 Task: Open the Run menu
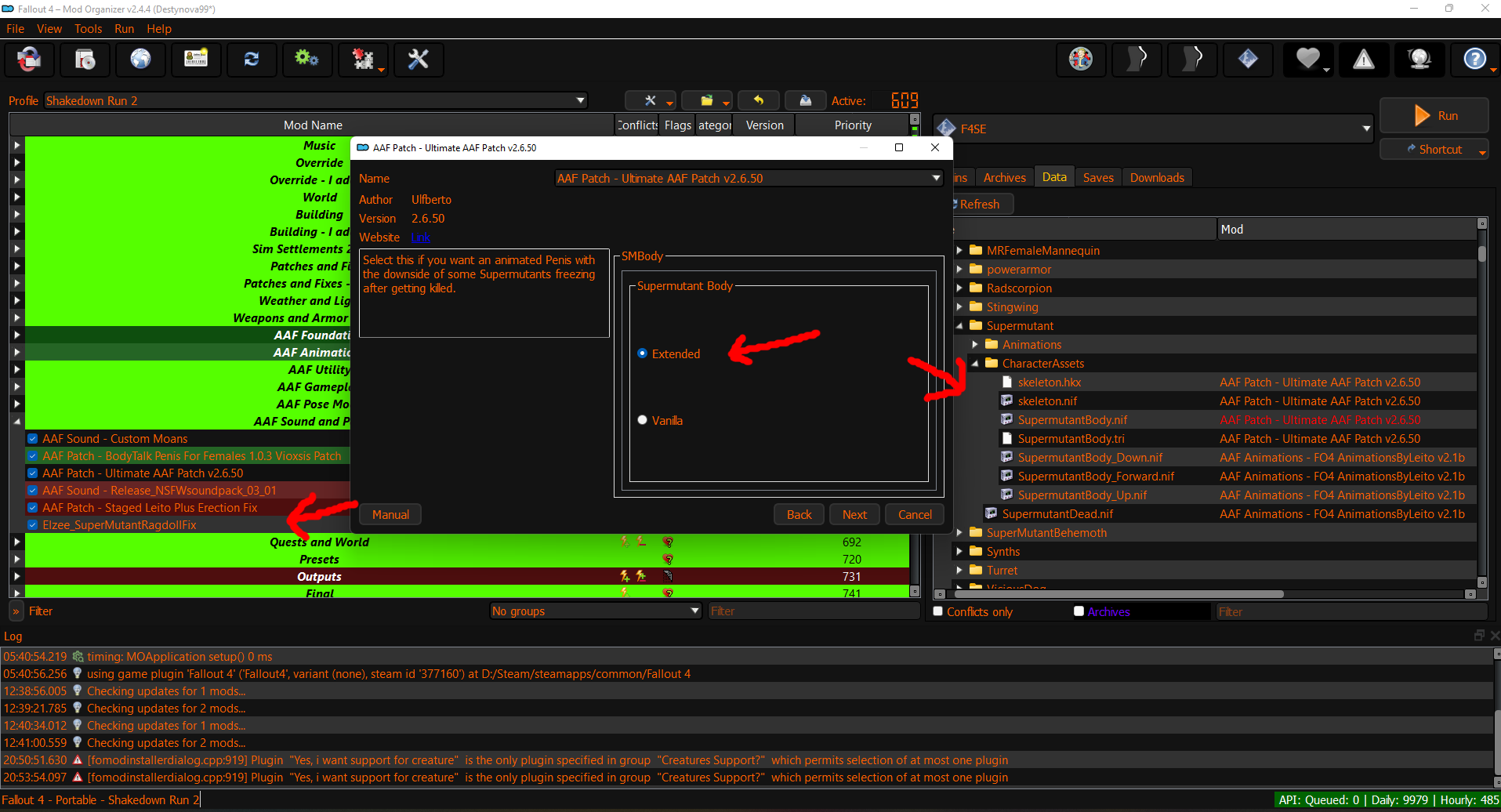[124, 29]
